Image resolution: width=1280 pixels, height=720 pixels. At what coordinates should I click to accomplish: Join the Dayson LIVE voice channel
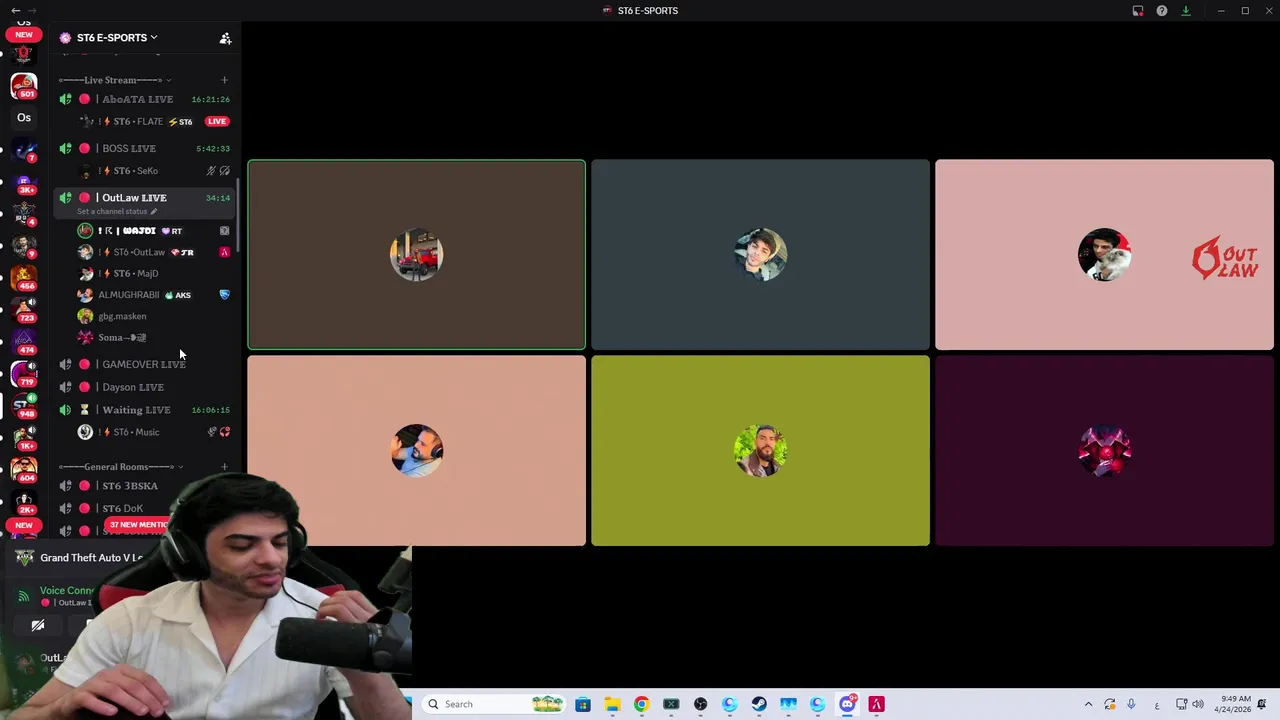[145, 387]
